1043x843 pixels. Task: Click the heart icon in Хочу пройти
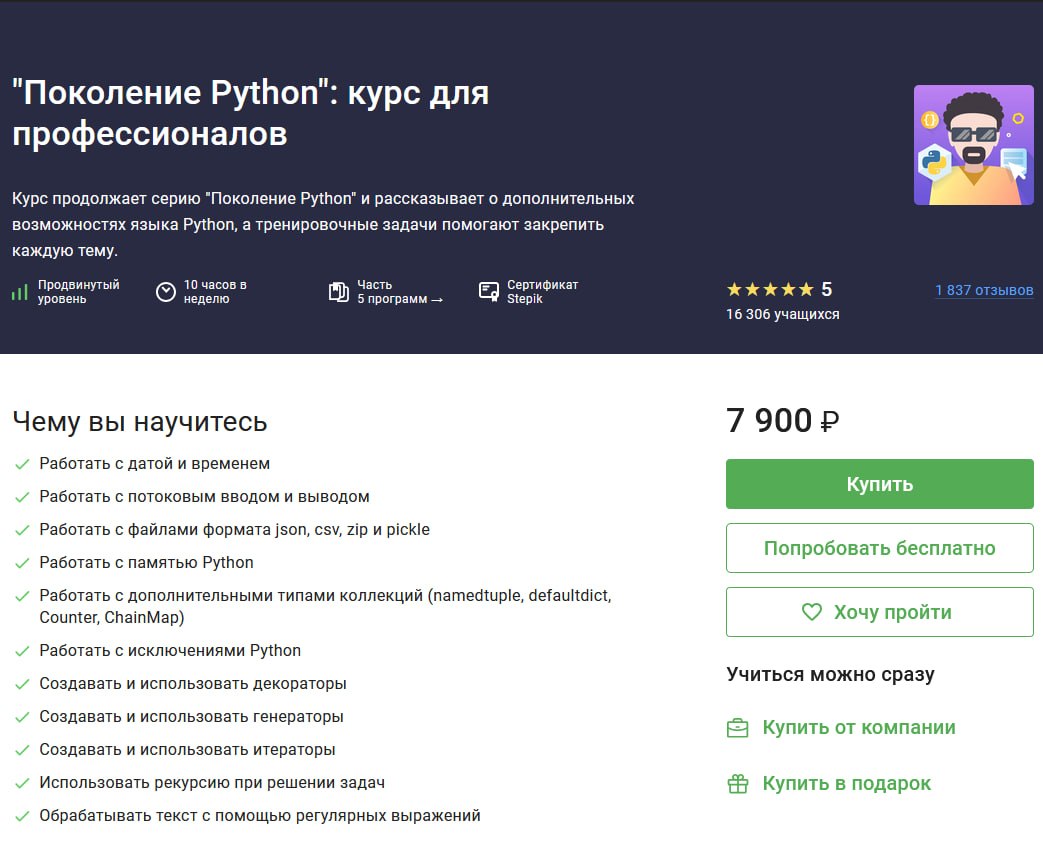pos(812,611)
